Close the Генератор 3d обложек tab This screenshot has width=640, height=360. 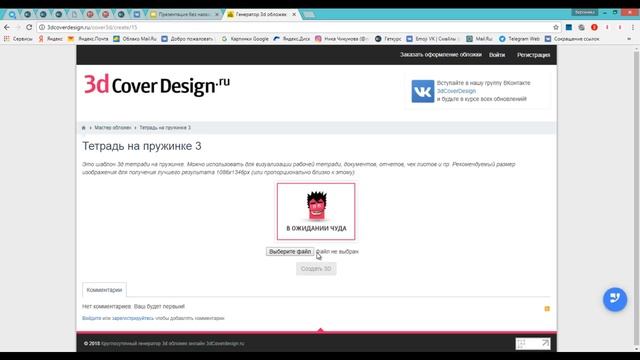coord(294,14)
